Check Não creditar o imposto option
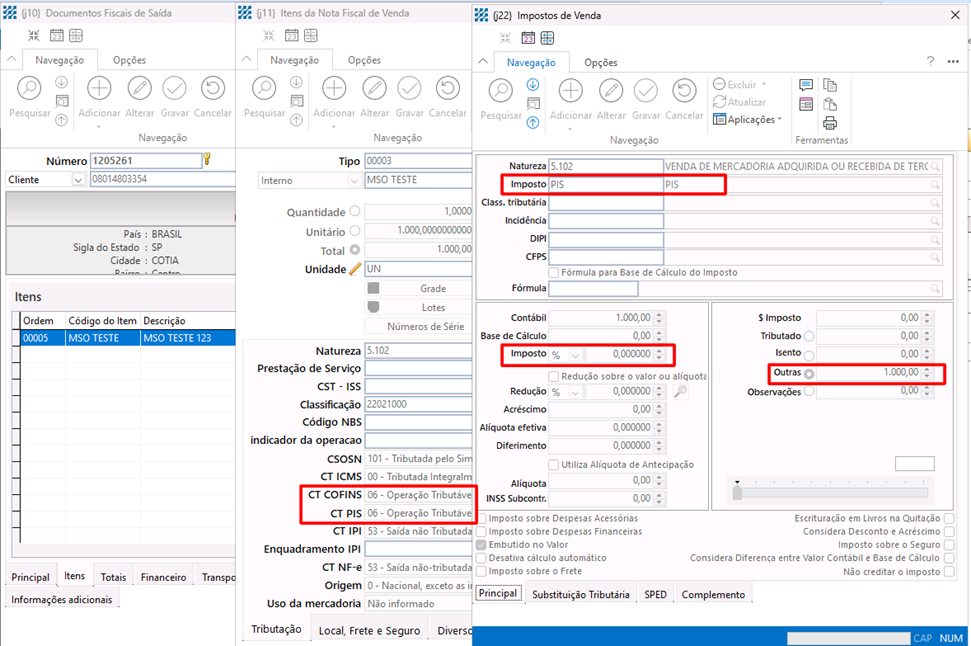The image size is (971, 646). click(949, 572)
